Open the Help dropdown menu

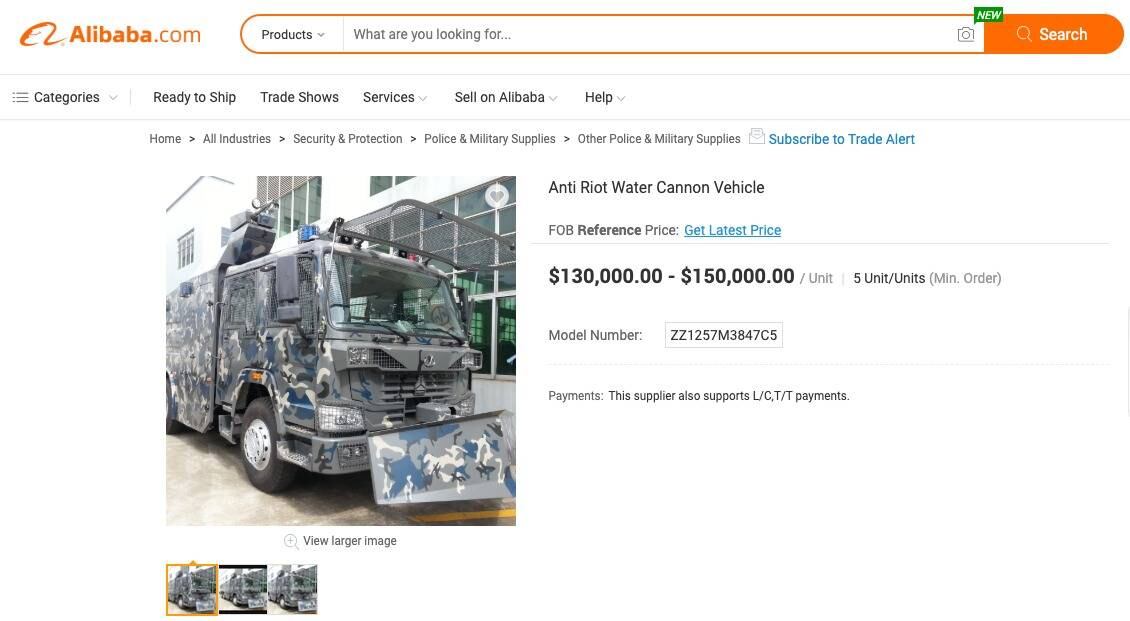coord(605,97)
